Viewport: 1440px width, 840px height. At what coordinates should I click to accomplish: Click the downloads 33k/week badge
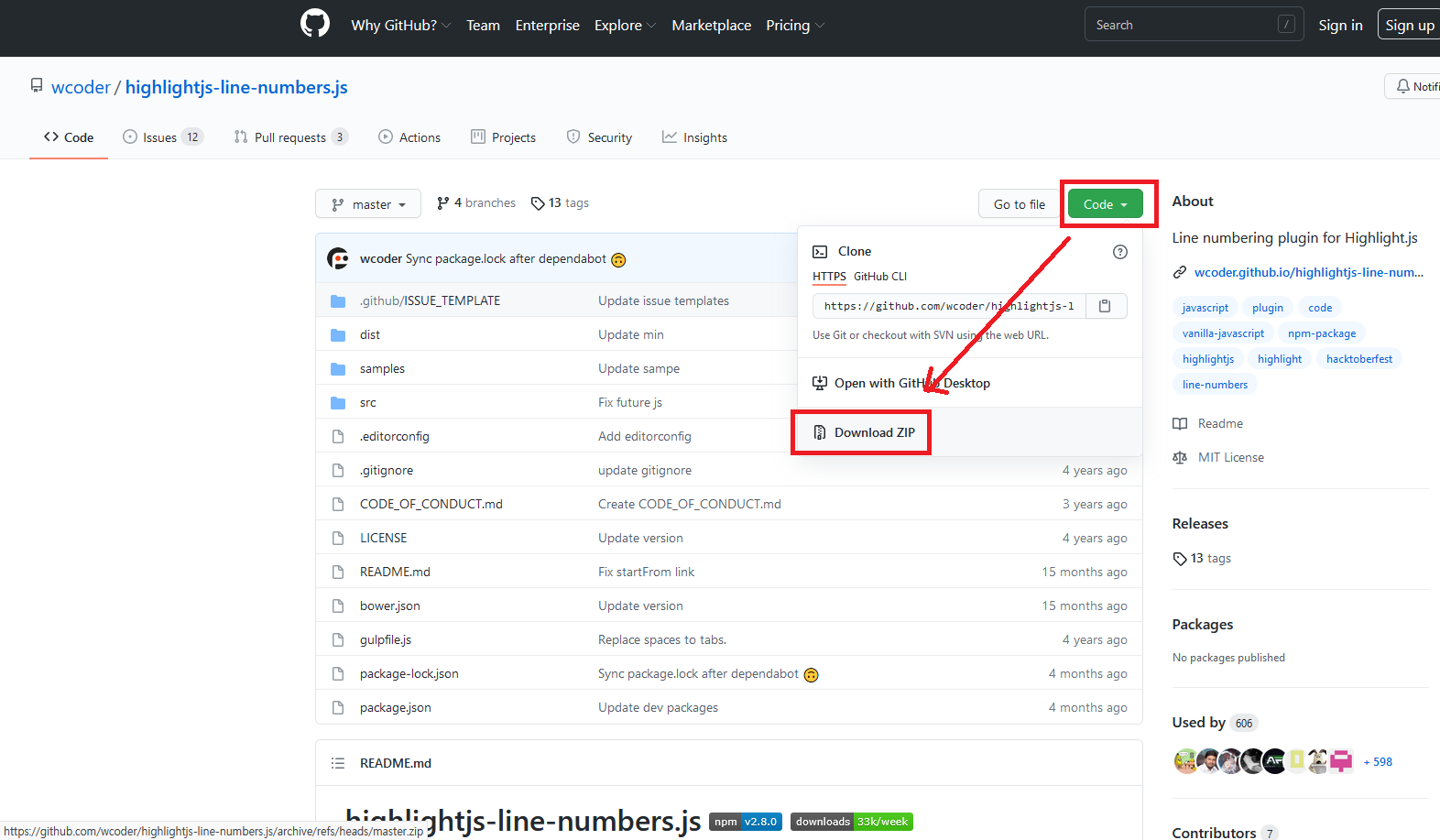click(x=852, y=822)
